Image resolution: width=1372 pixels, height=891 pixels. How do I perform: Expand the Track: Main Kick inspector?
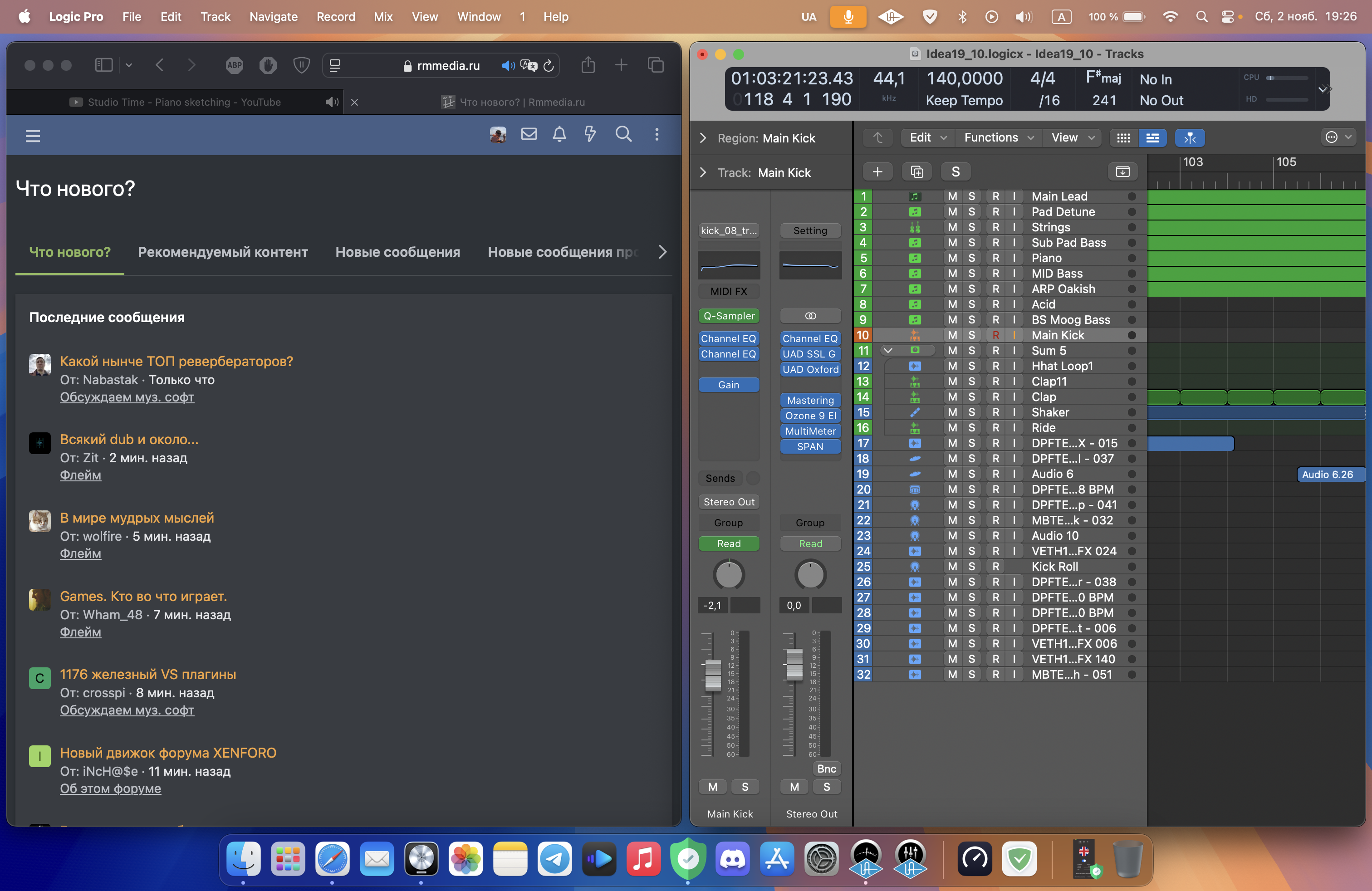[x=703, y=173]
